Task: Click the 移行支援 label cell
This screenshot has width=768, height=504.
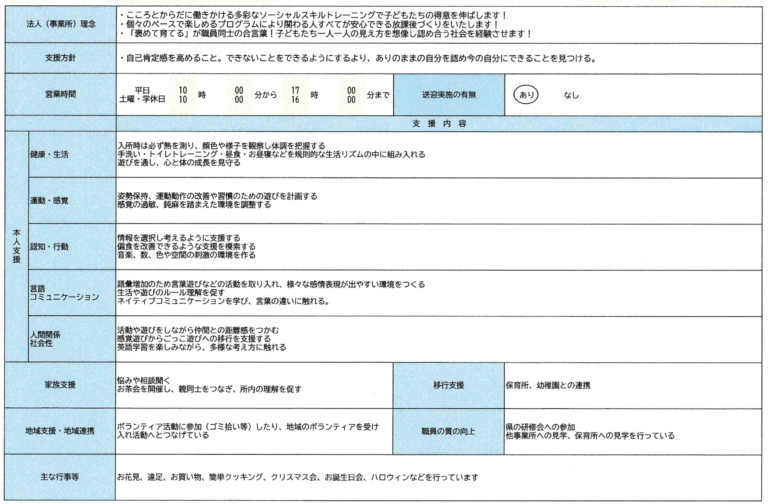Action: tap(448, 384)
